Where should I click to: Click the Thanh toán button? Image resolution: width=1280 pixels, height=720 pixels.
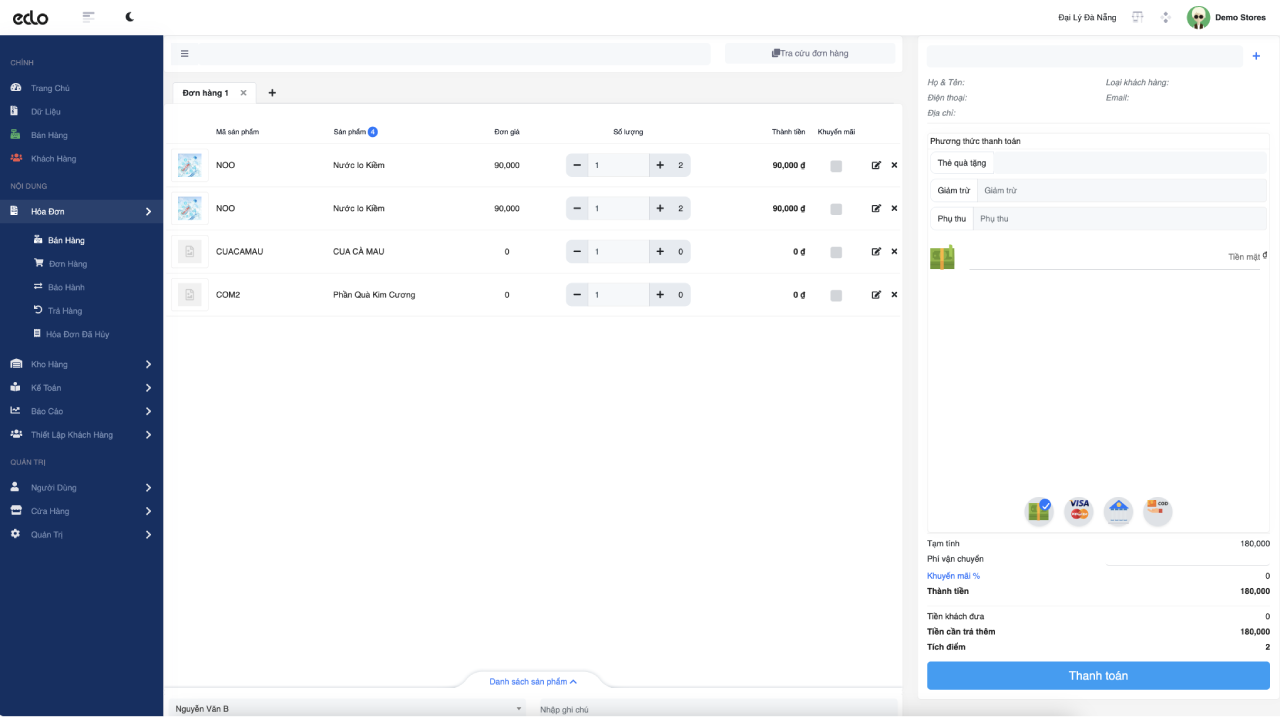(x=1098, y=676)
